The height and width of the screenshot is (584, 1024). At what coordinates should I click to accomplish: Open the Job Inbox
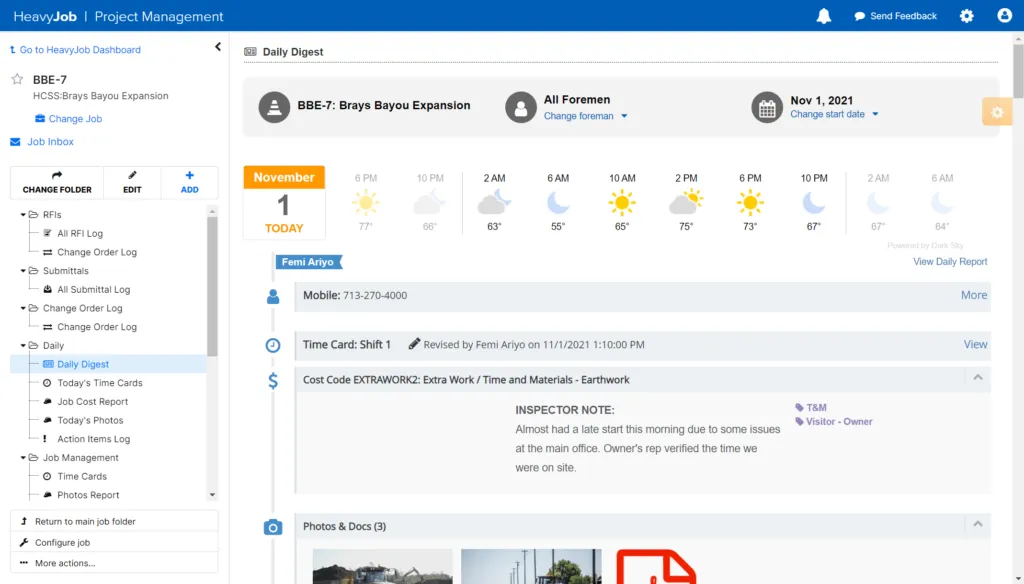[42, 142]
